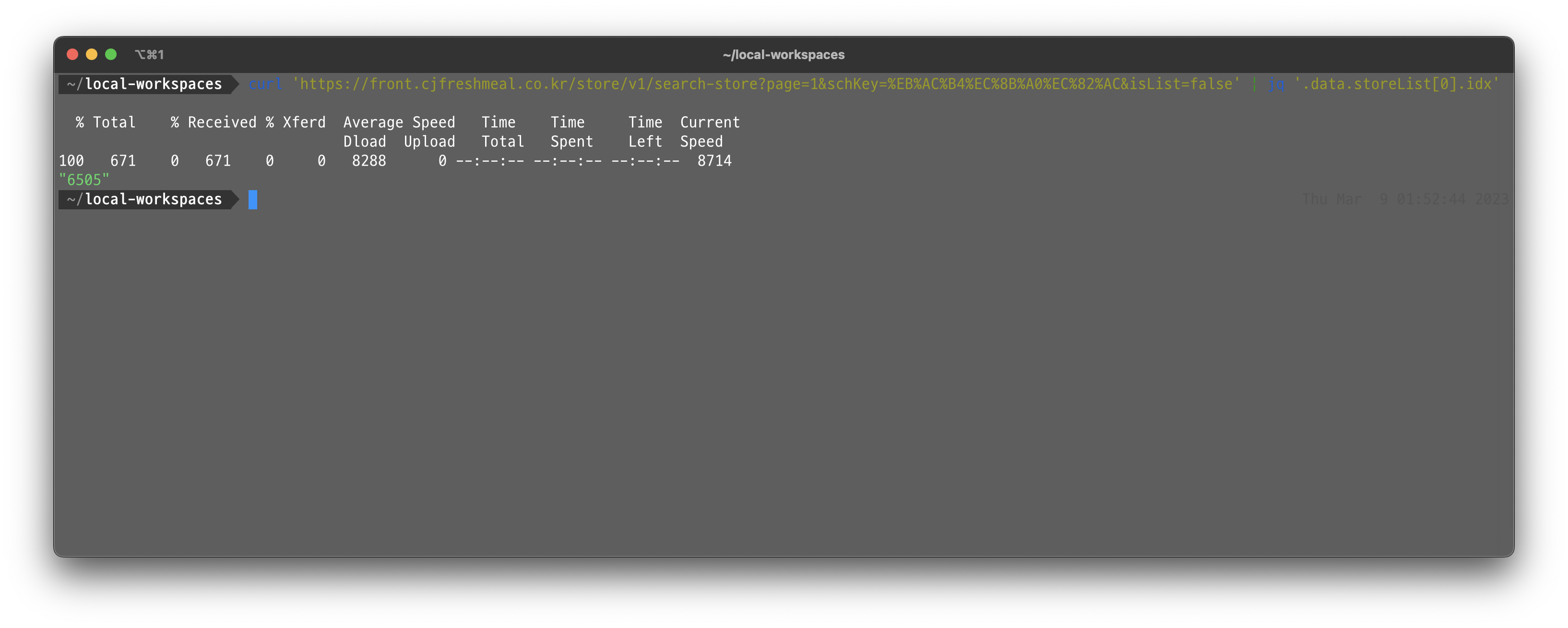Close the terminal window with red button
The width and height of the screenshot is (1568, 628).
(x=72, y=54)
